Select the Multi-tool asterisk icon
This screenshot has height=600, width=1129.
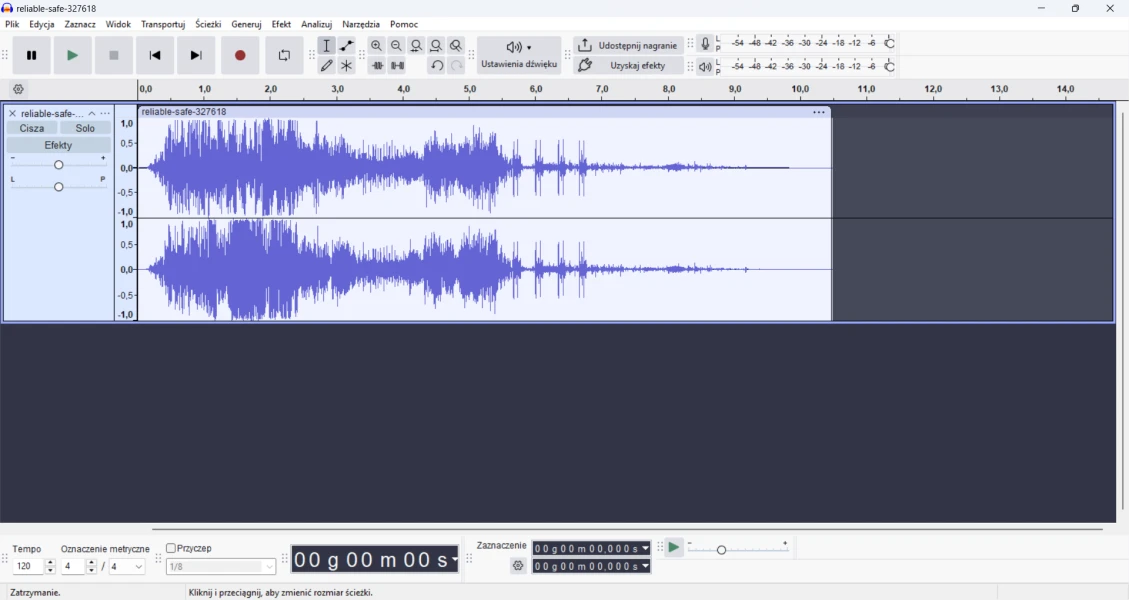click(x=347, y=66)
